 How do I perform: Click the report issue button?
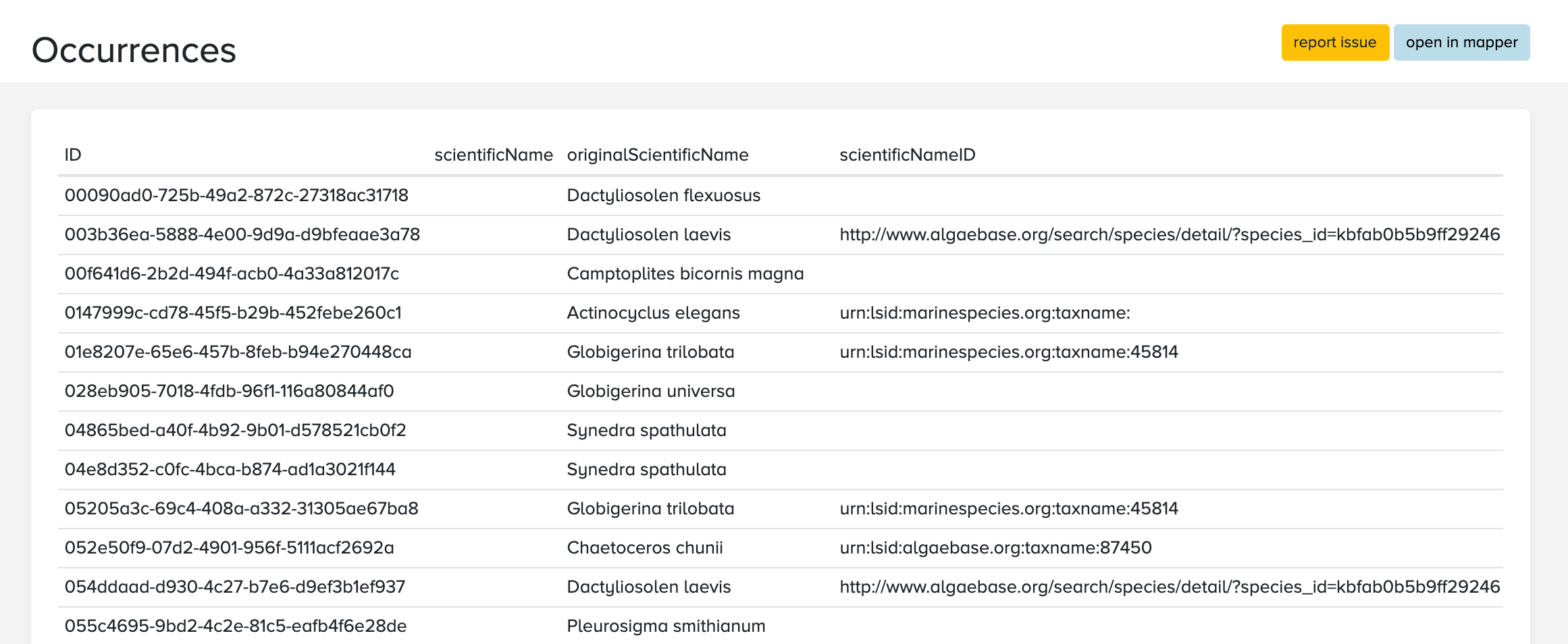point(1335,43)
